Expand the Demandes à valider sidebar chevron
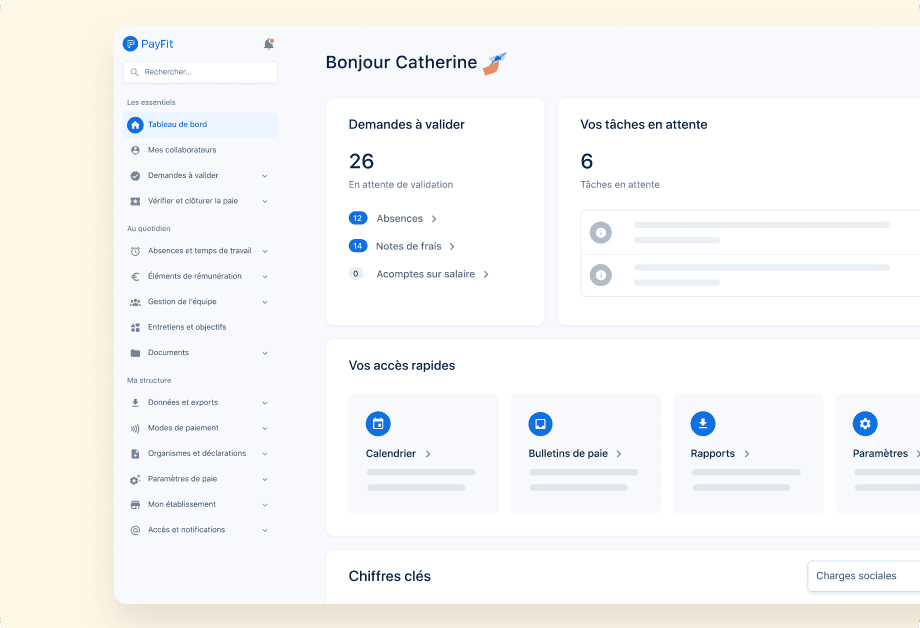920x628 pixels. click(265, 176)
